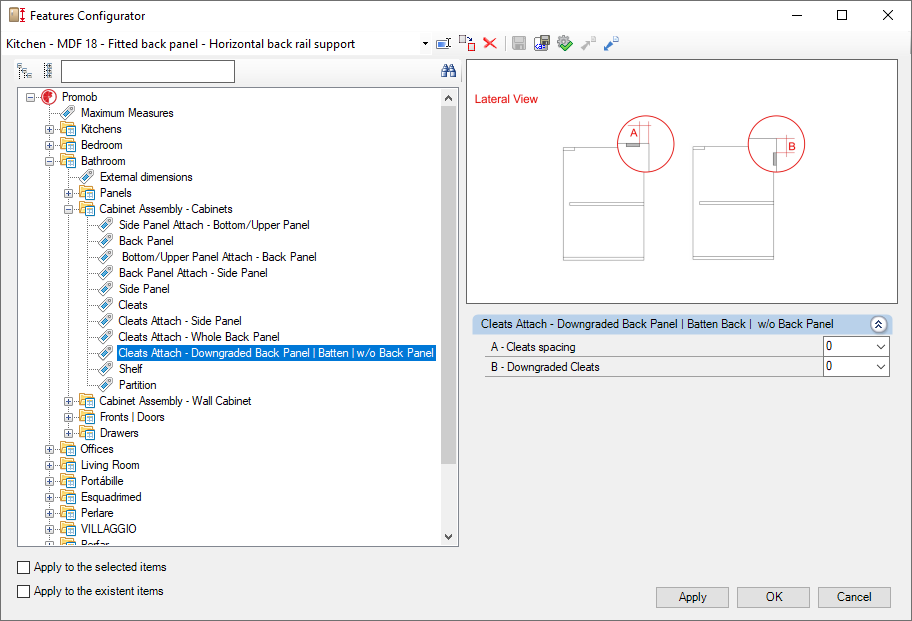The image size is (912, 621).
Task: Click the A - Cleats spacing label
Action: (533, 347)
